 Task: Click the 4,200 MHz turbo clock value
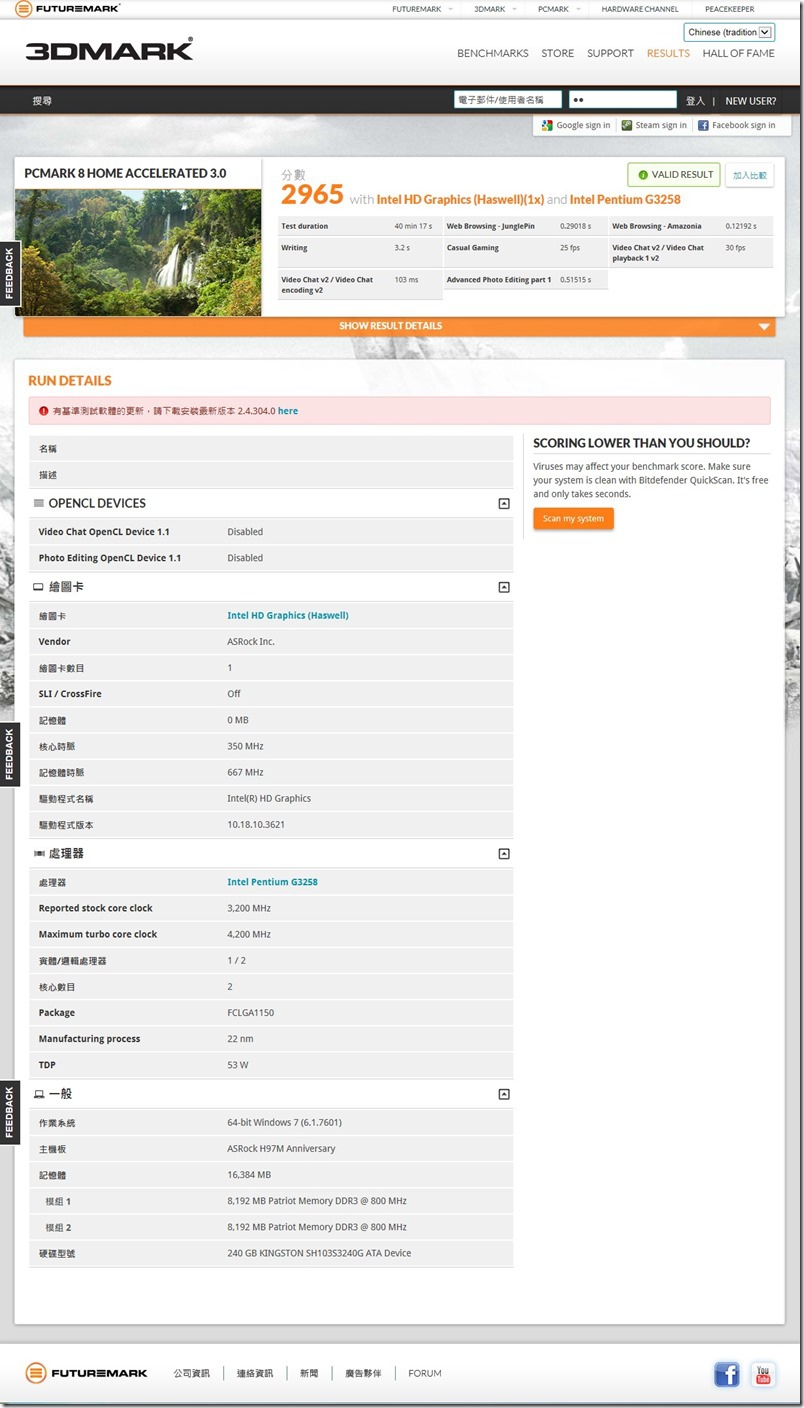point(249,934)
